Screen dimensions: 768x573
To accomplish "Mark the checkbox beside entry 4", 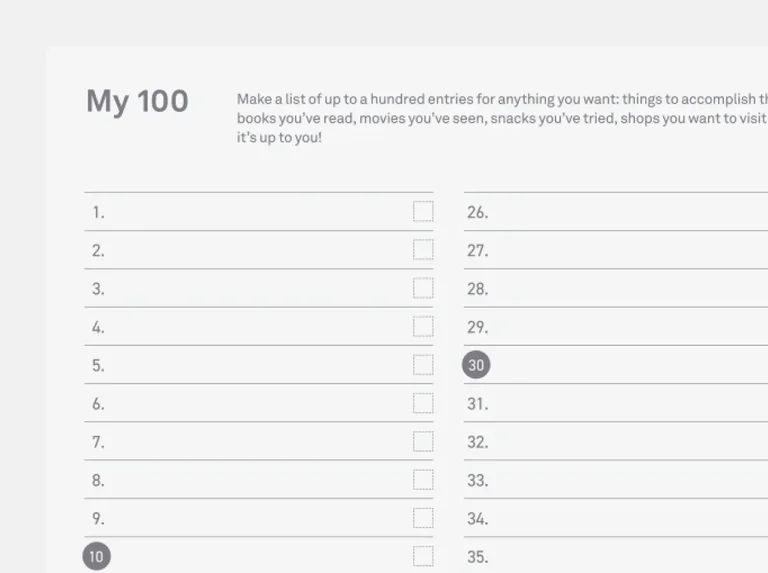I will (x=423, y=326).
